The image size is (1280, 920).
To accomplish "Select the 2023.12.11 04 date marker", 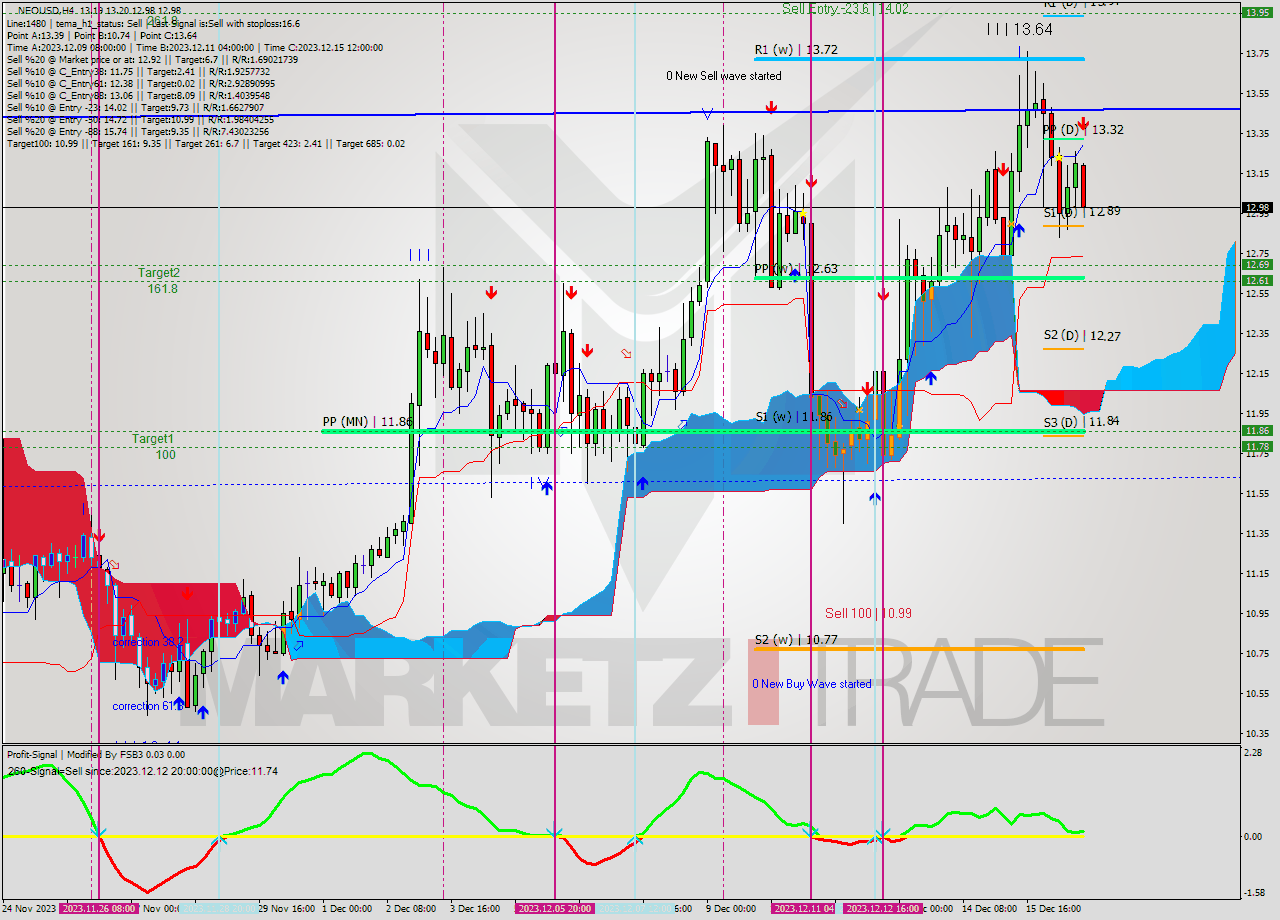I will [803, 909].
